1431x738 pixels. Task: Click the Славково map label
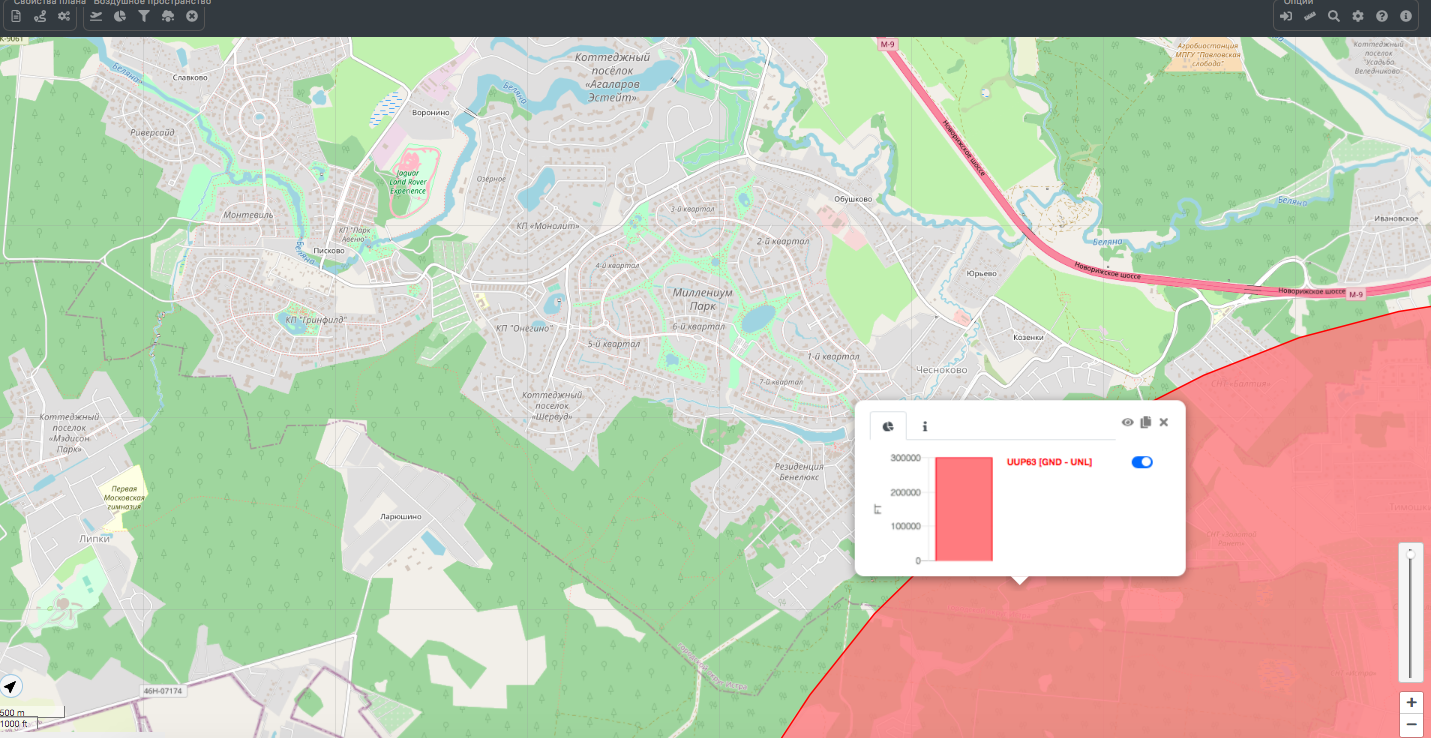coord(190,76)
